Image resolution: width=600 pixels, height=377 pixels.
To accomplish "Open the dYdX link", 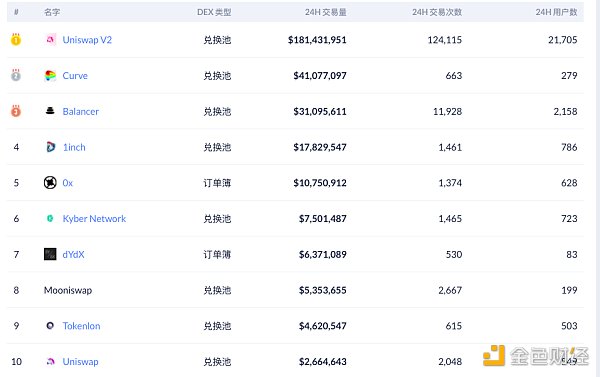I will coord(73,255).
